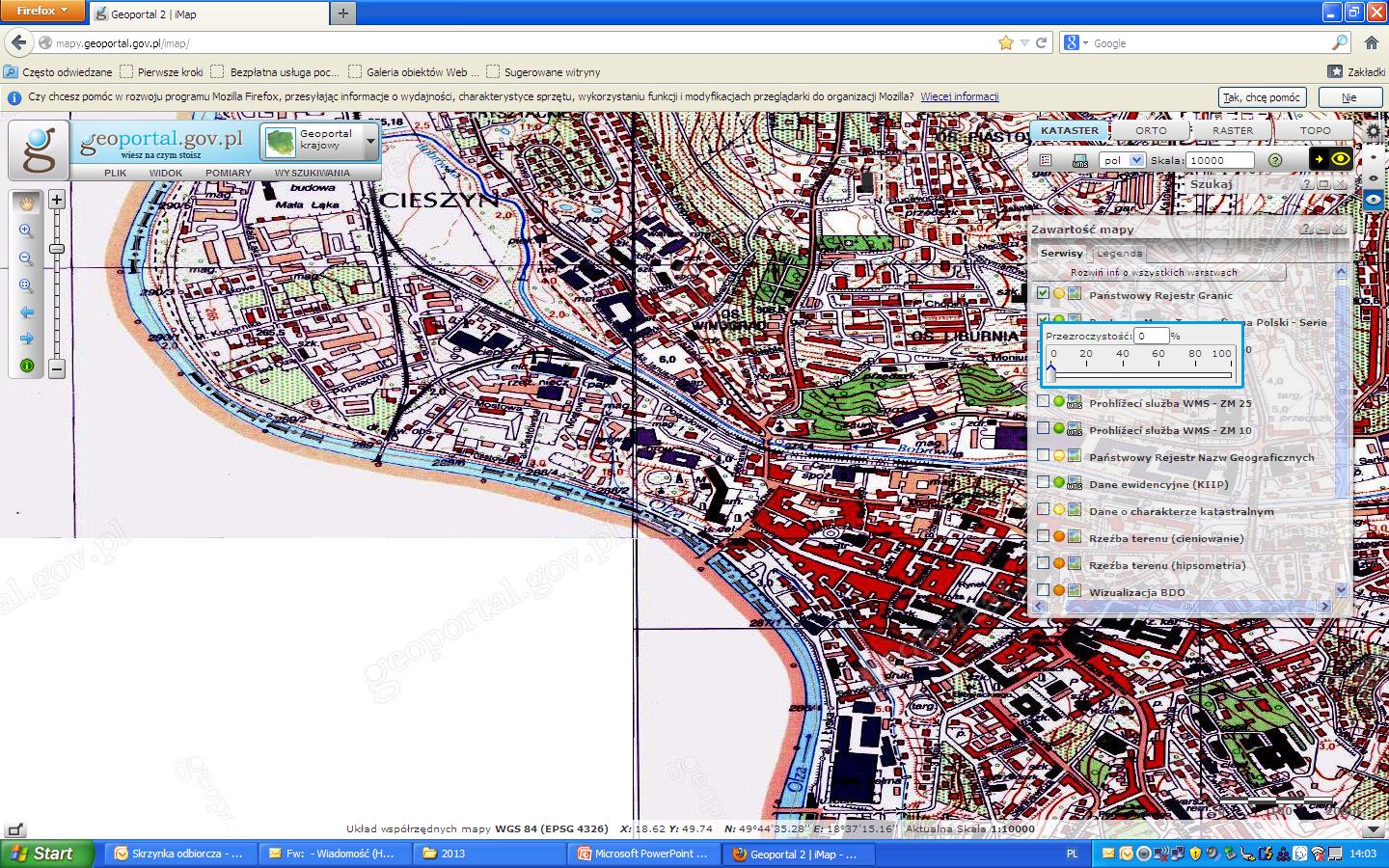The image size is (1389, 868).
Task: Open the WIDOK menu
Action: coord(166,173)
